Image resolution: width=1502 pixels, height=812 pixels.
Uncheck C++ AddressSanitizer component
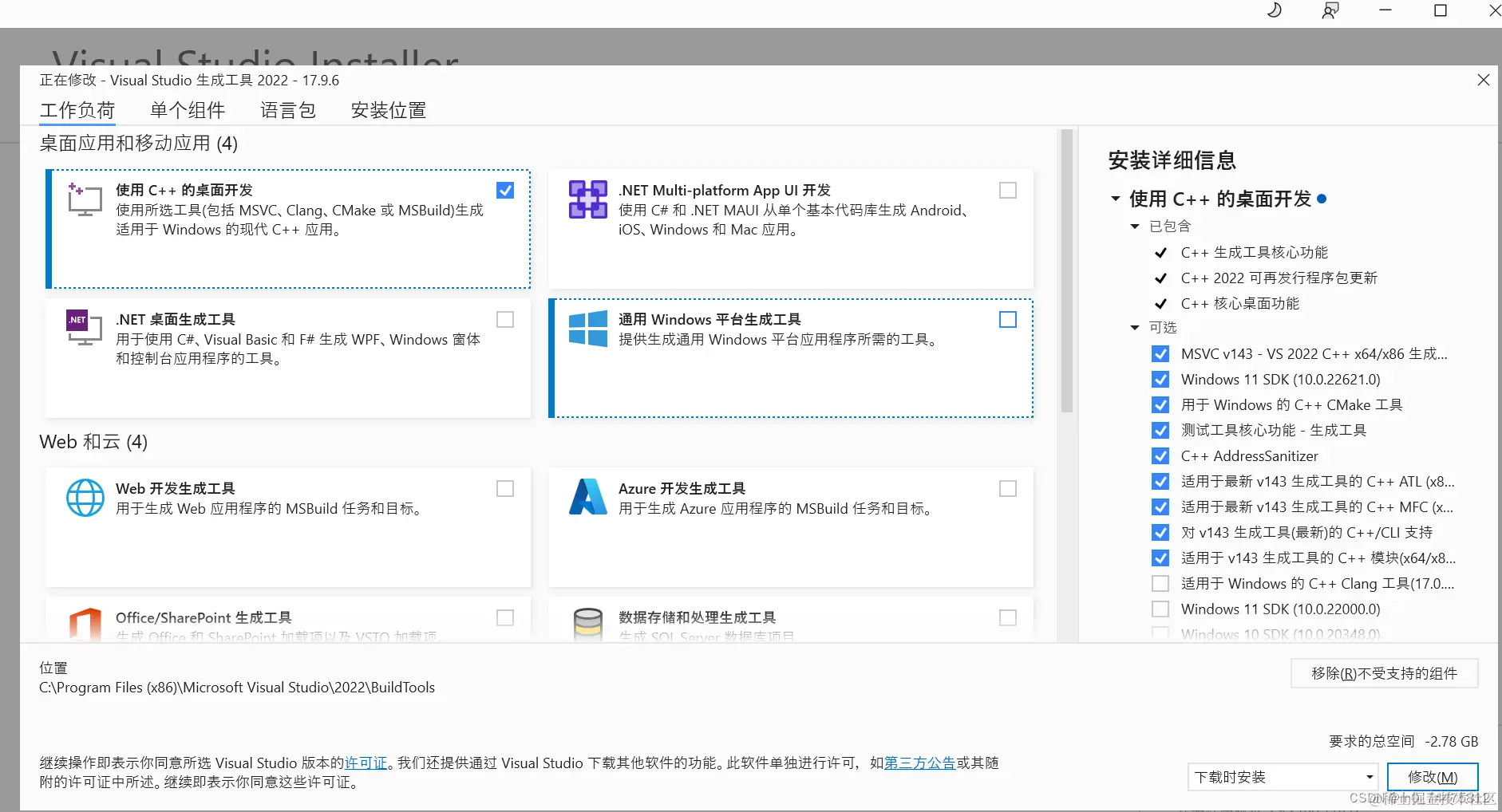point(1160,456)
